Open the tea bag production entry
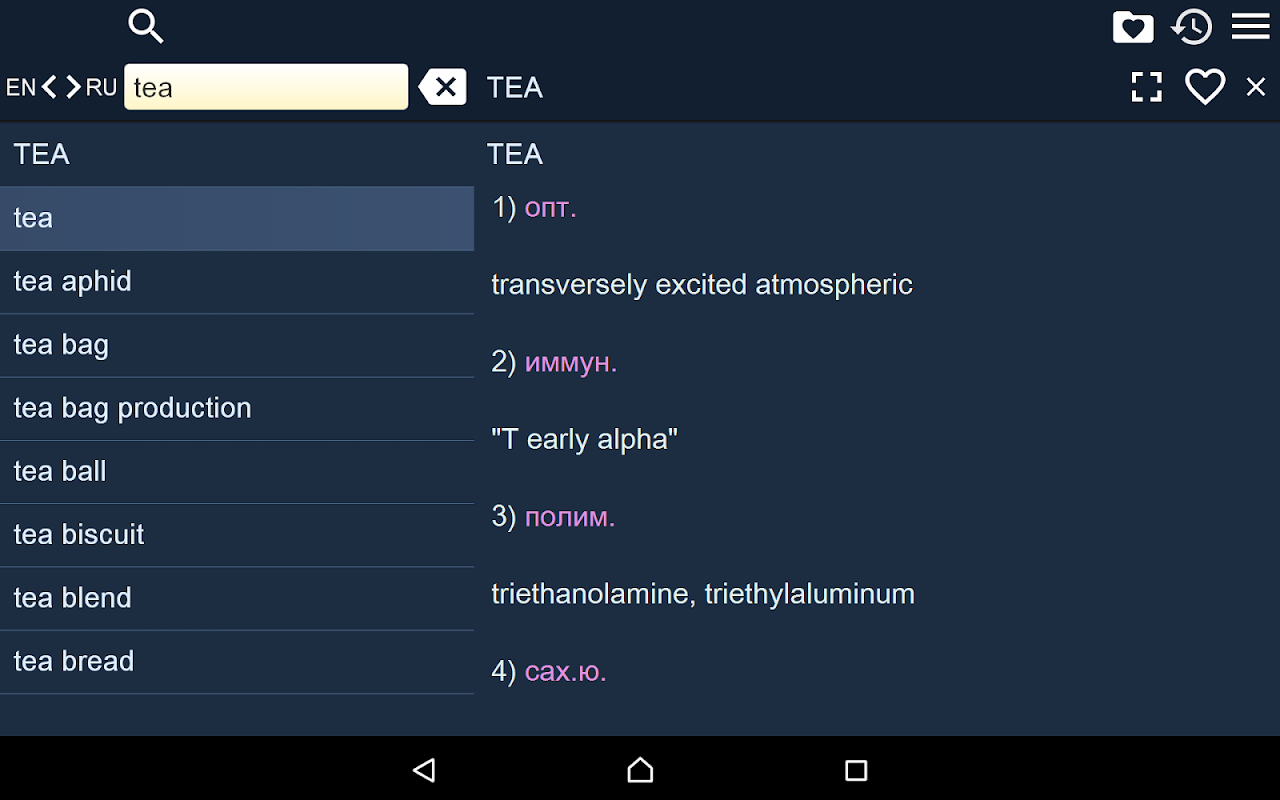The image size is (1280, 800). (237, 408)
